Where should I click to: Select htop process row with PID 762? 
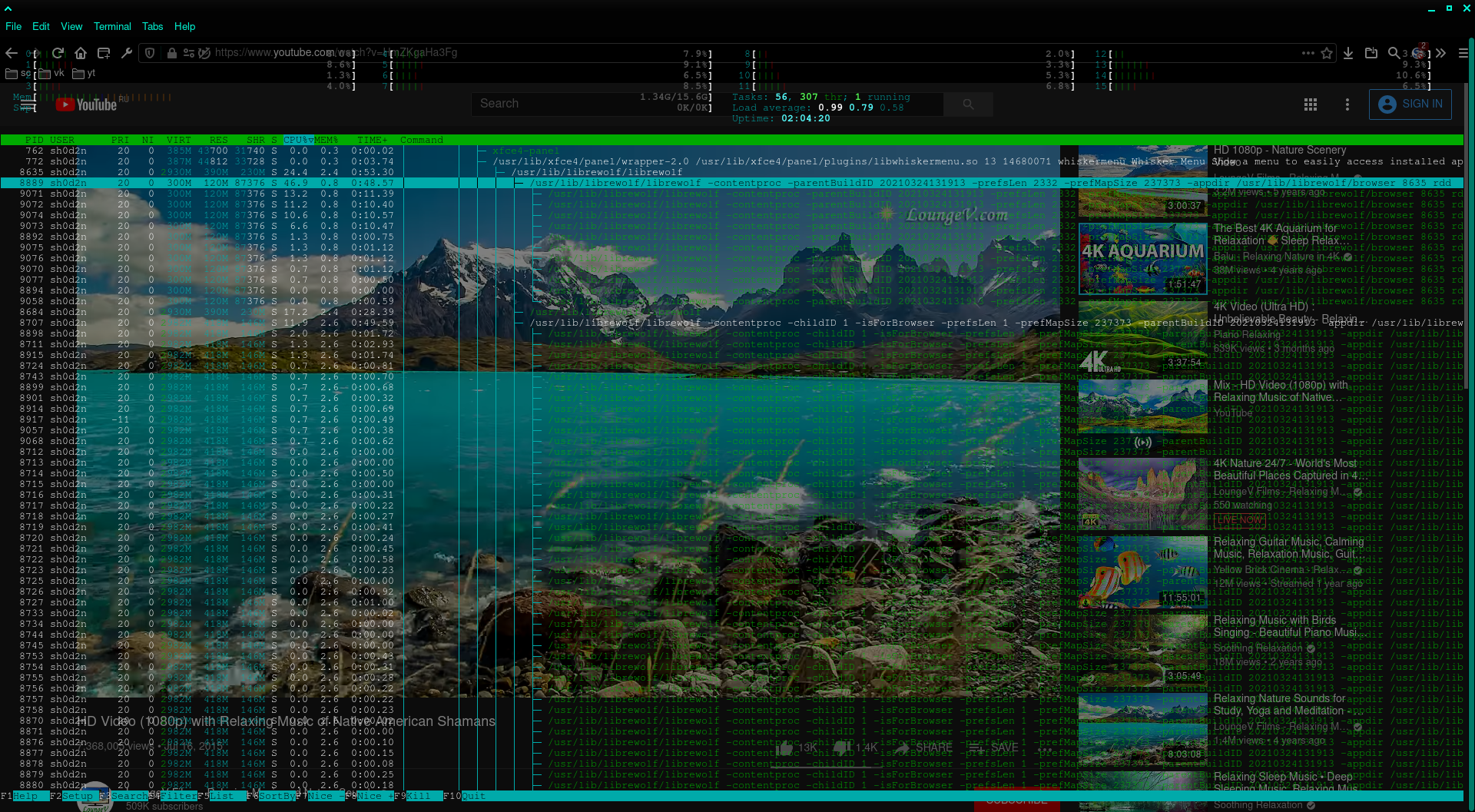point(731,151)
